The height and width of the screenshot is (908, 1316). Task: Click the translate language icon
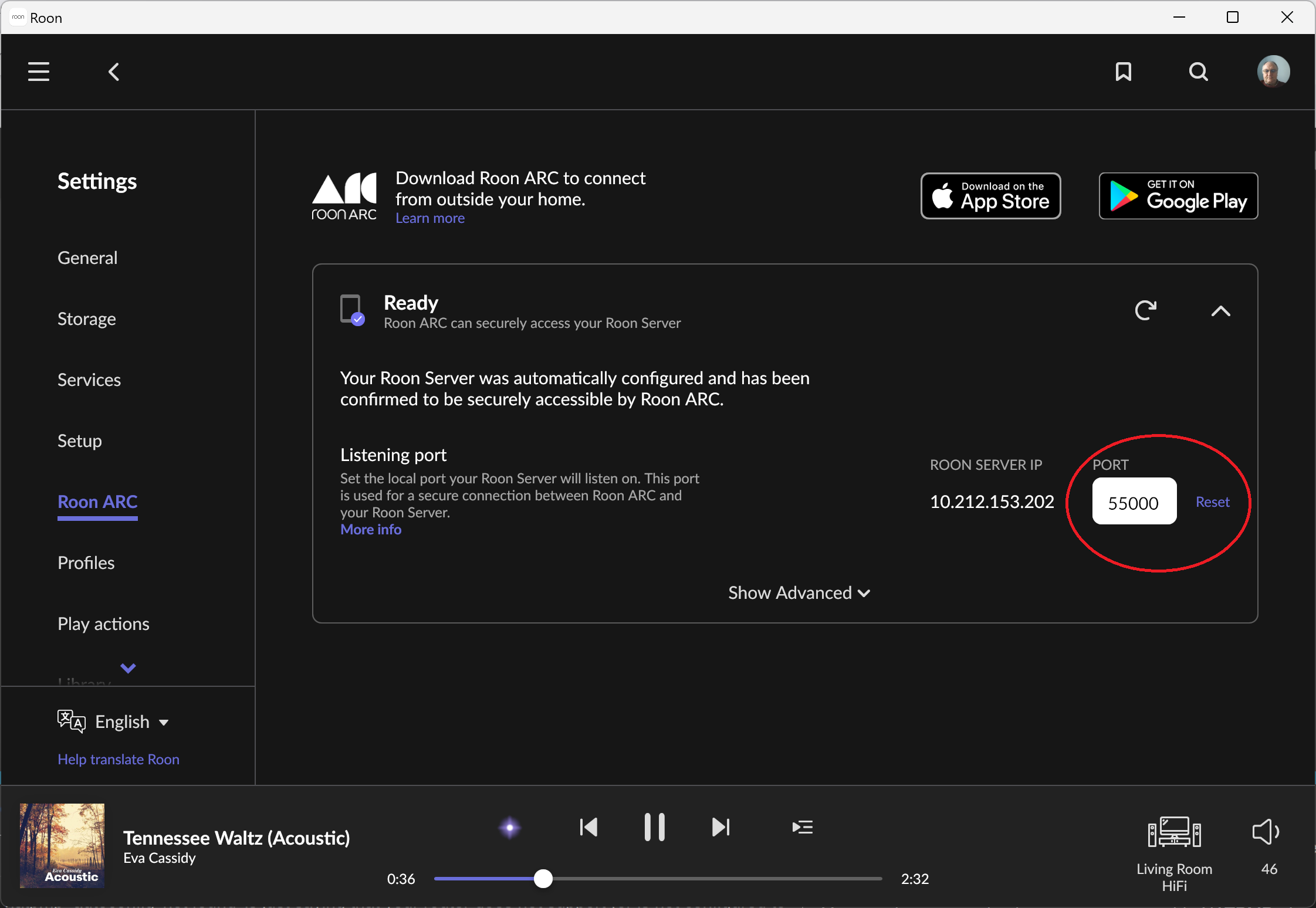[72, 721]
